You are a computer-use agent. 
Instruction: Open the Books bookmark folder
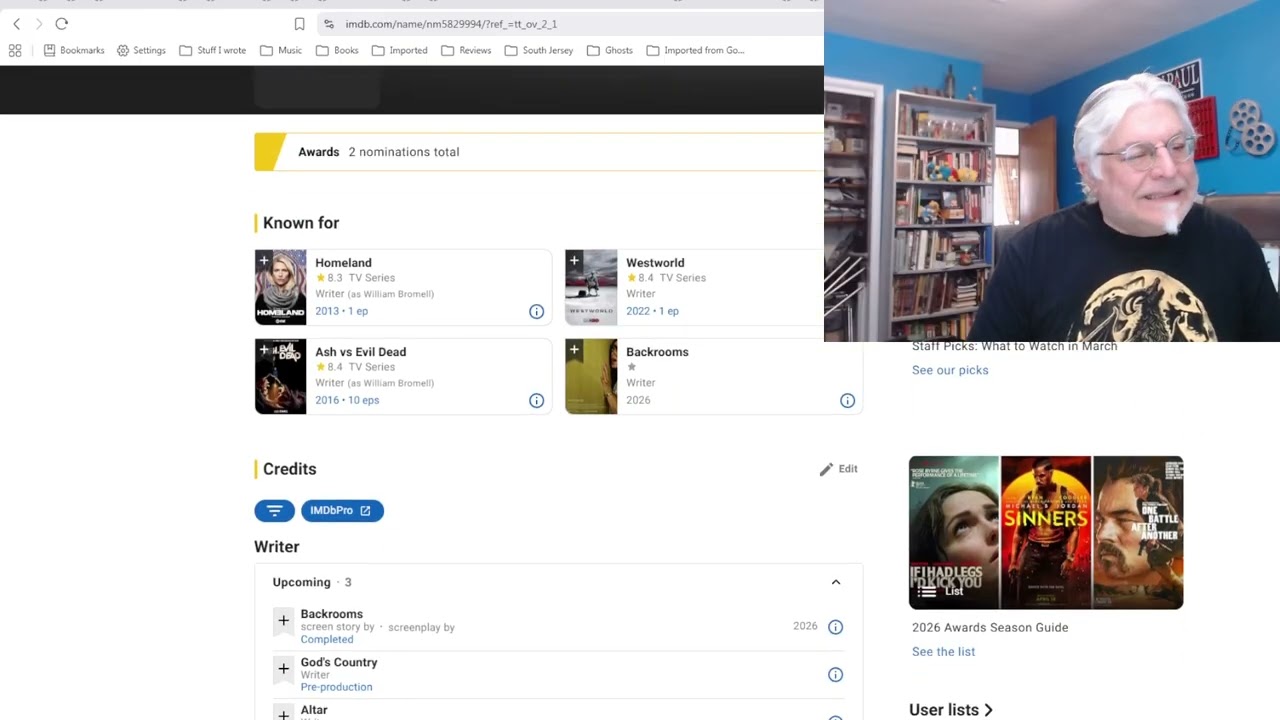(337, 50)
